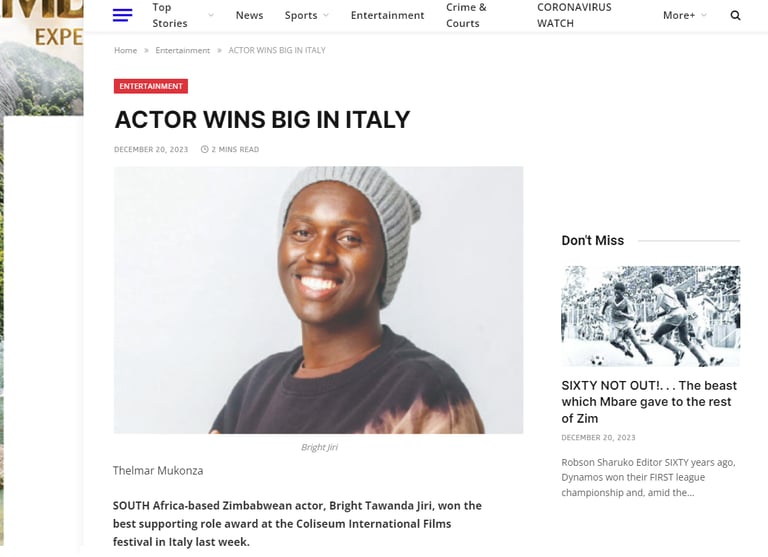Click the Entertainment breadcrumb link

183,50
